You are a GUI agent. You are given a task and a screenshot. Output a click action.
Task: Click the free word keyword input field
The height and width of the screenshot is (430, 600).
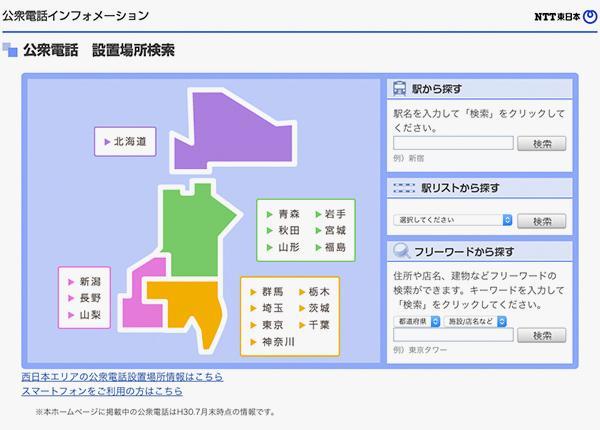[453, 336]
